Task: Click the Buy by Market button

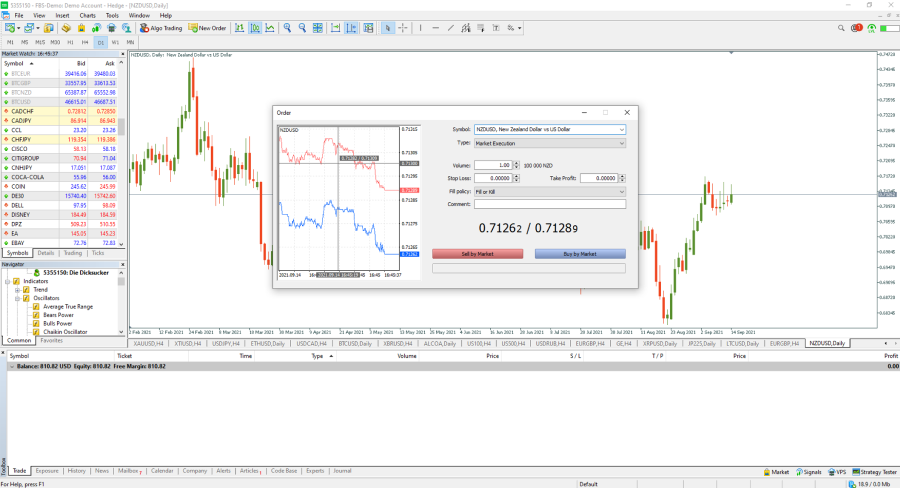Action: tap(580, 254)
